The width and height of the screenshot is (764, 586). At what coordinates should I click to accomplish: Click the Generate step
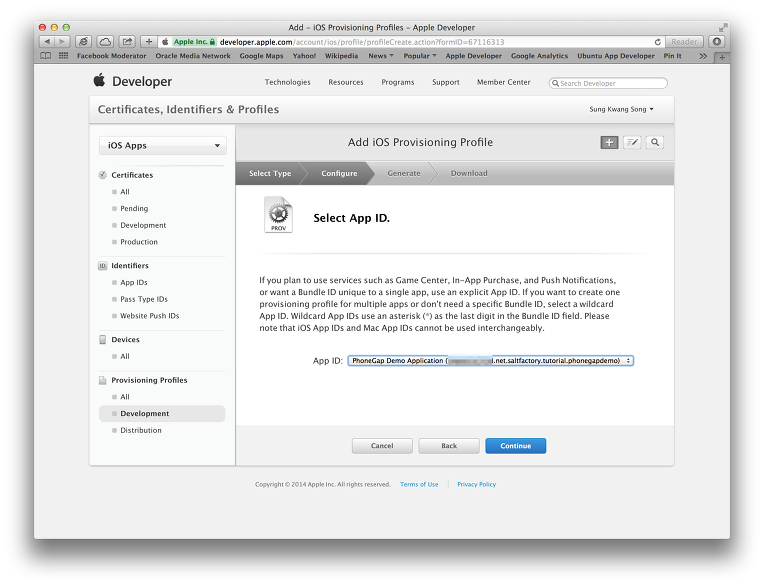point(404,173)
